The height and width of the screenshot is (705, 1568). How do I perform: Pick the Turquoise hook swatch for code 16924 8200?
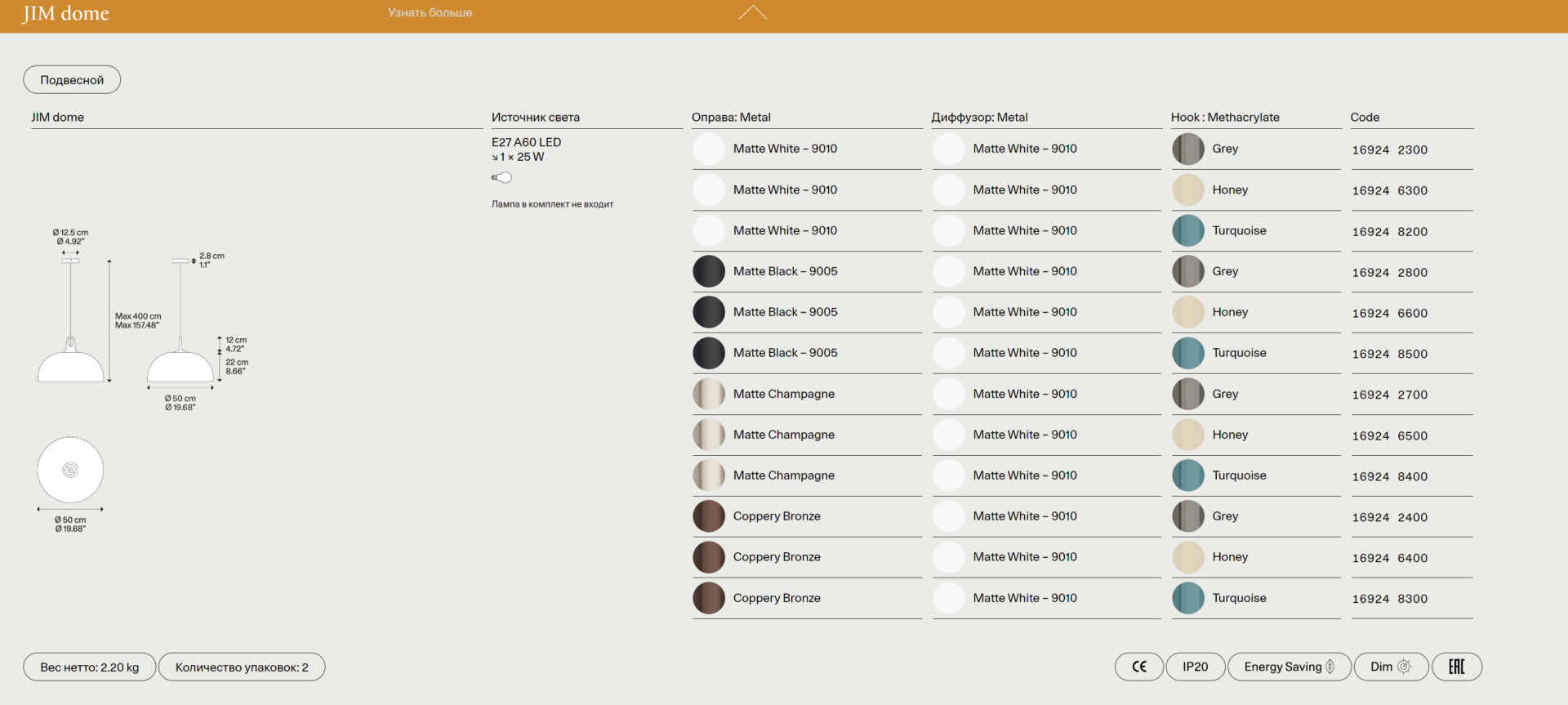coord(1188,230)
